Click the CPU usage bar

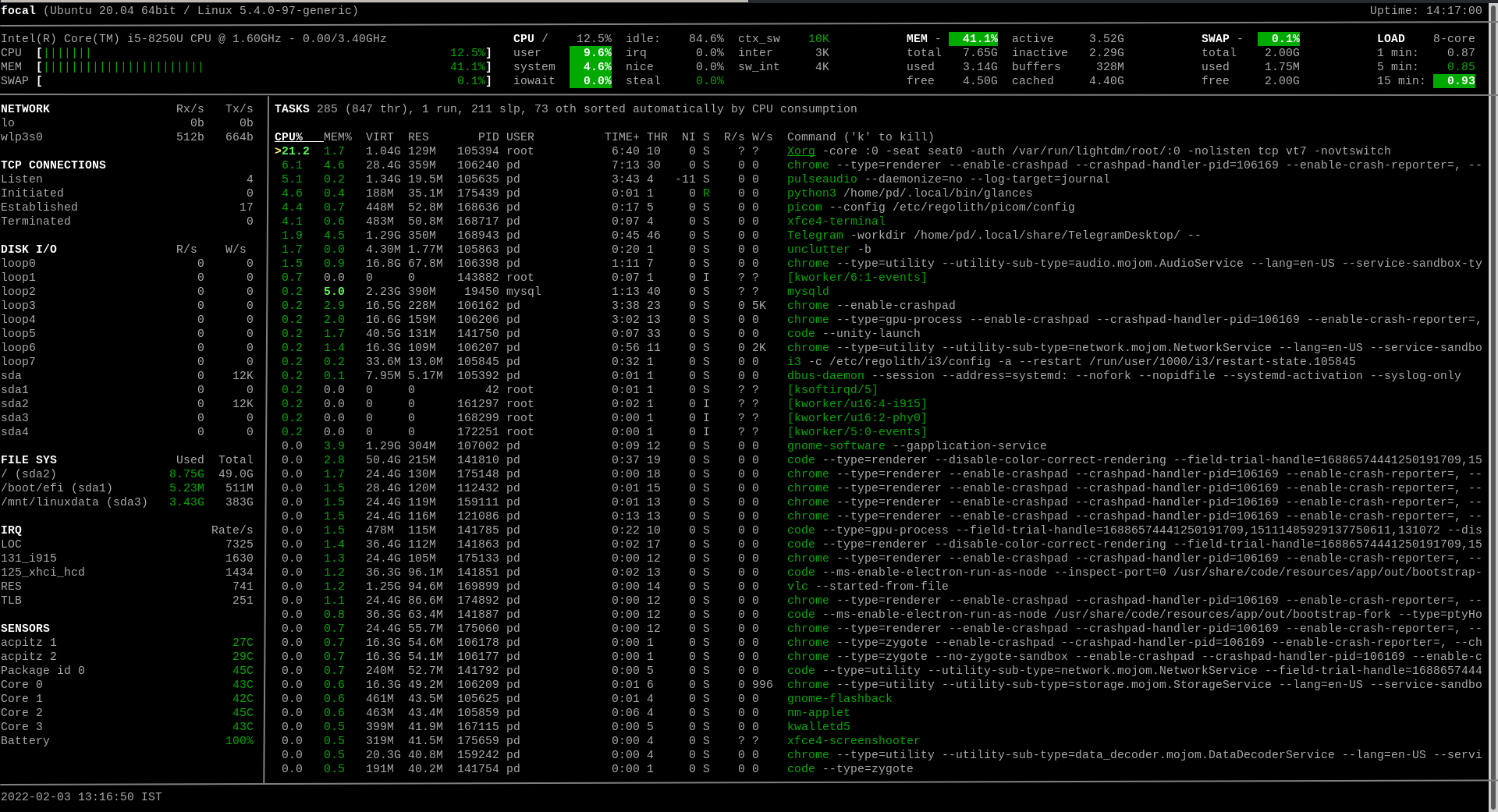tap(264, 53)
